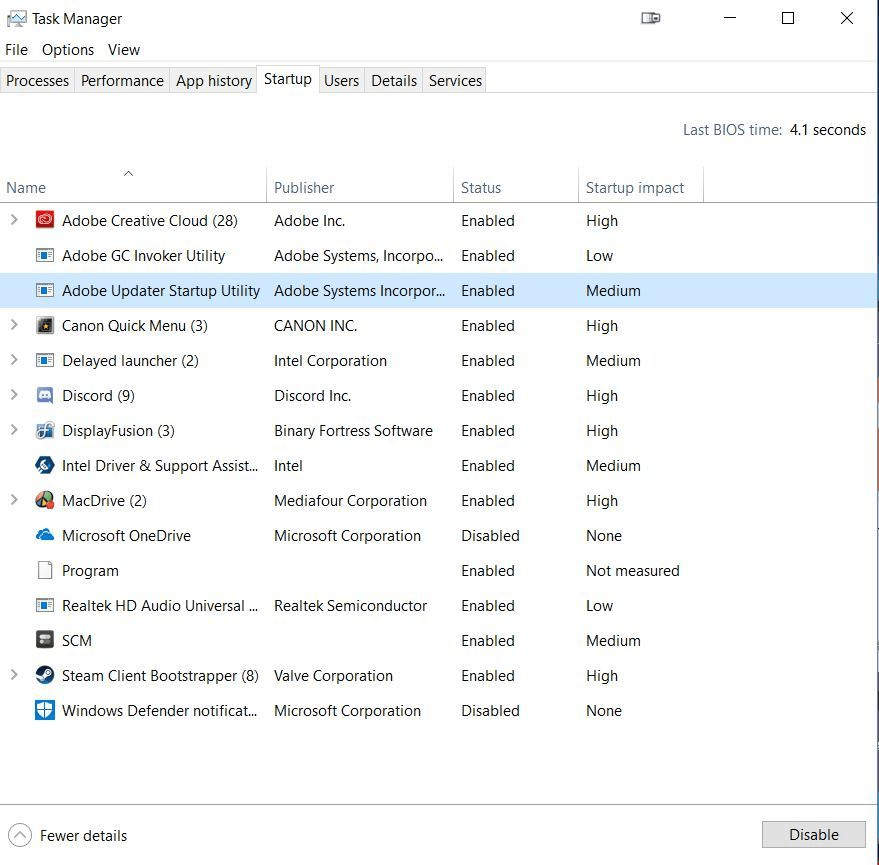
Task: Click the Canon Quick Menu icon
Action: pos(44,325)
